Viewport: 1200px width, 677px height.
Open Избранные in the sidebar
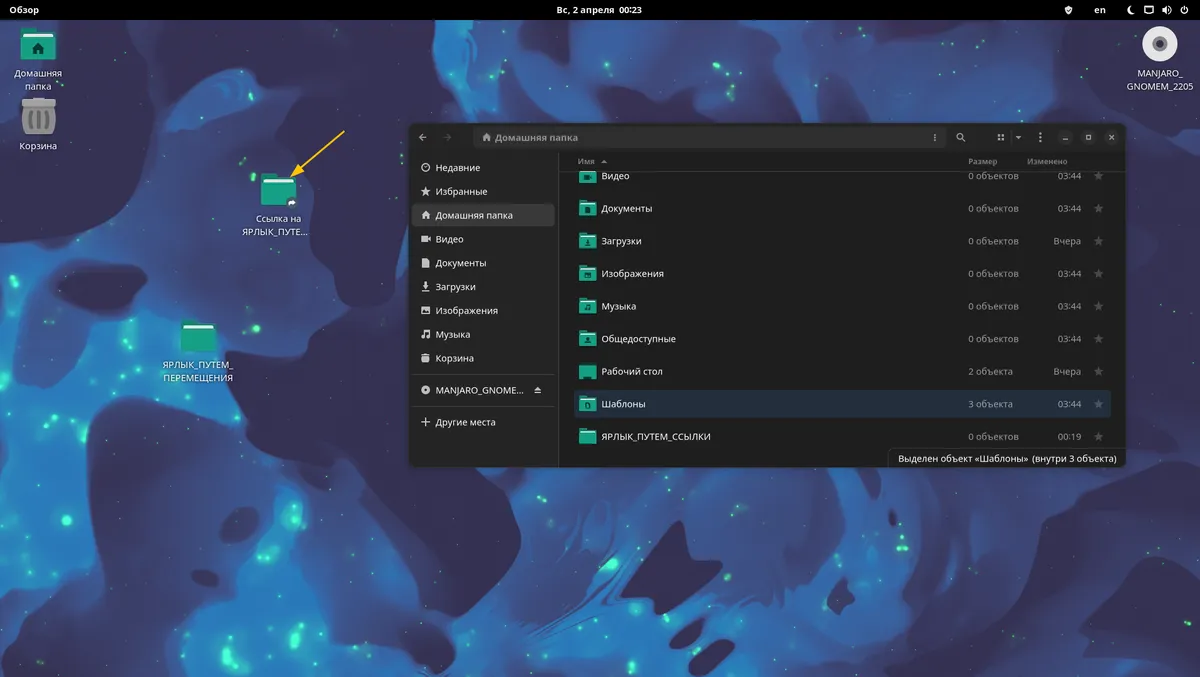[483, 191]
